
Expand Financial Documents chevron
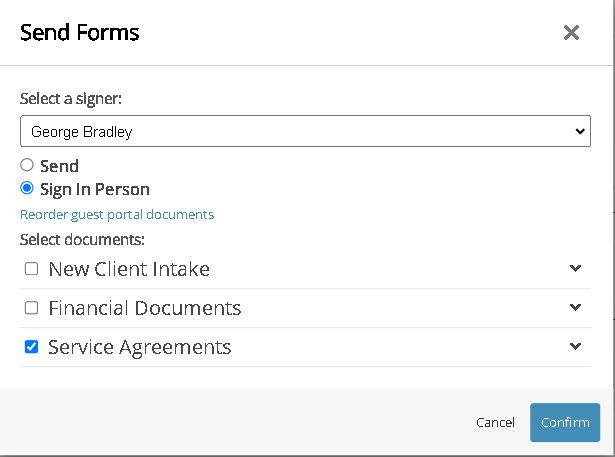(575, 307)
